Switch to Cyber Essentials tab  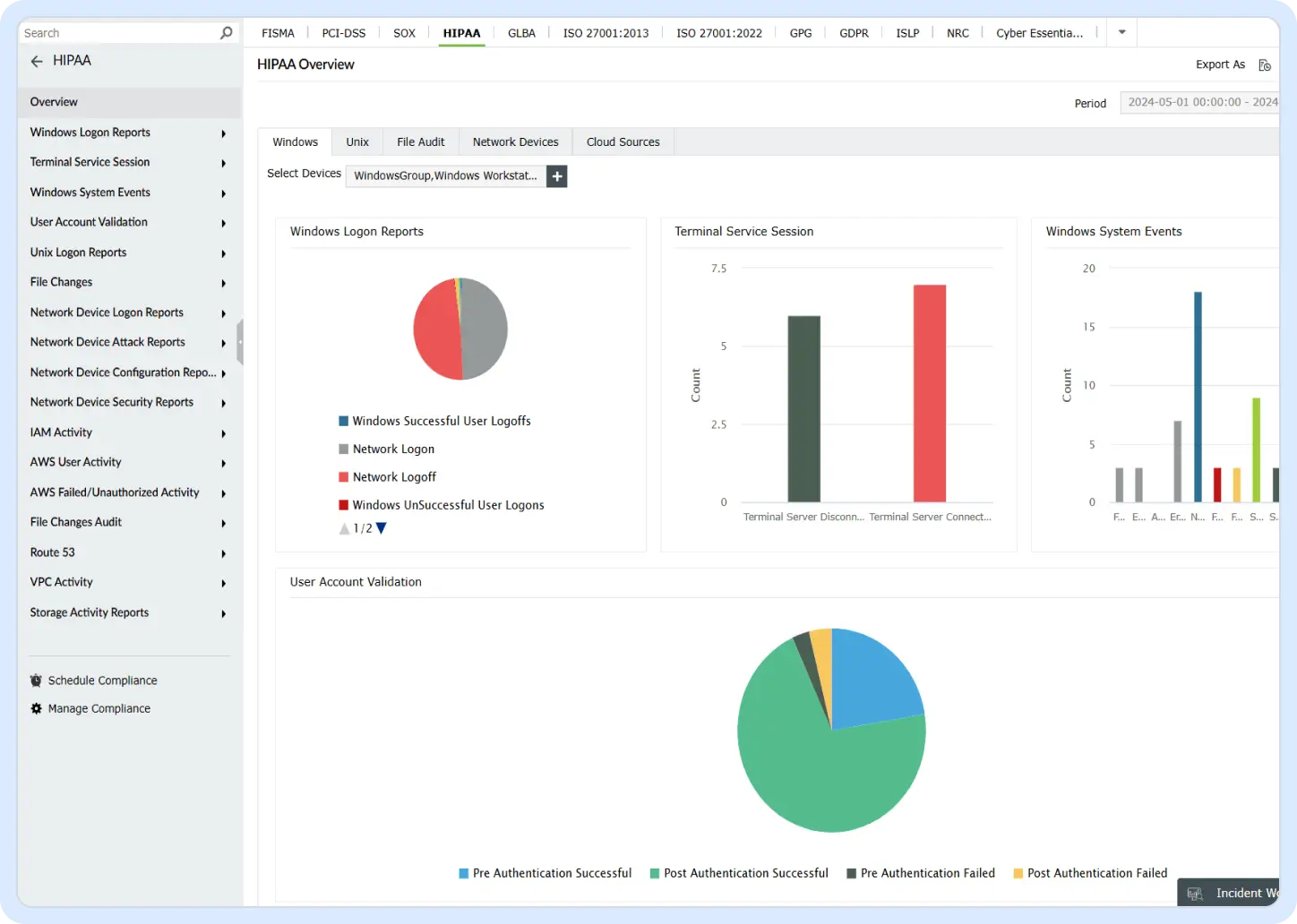[1039, 33]
